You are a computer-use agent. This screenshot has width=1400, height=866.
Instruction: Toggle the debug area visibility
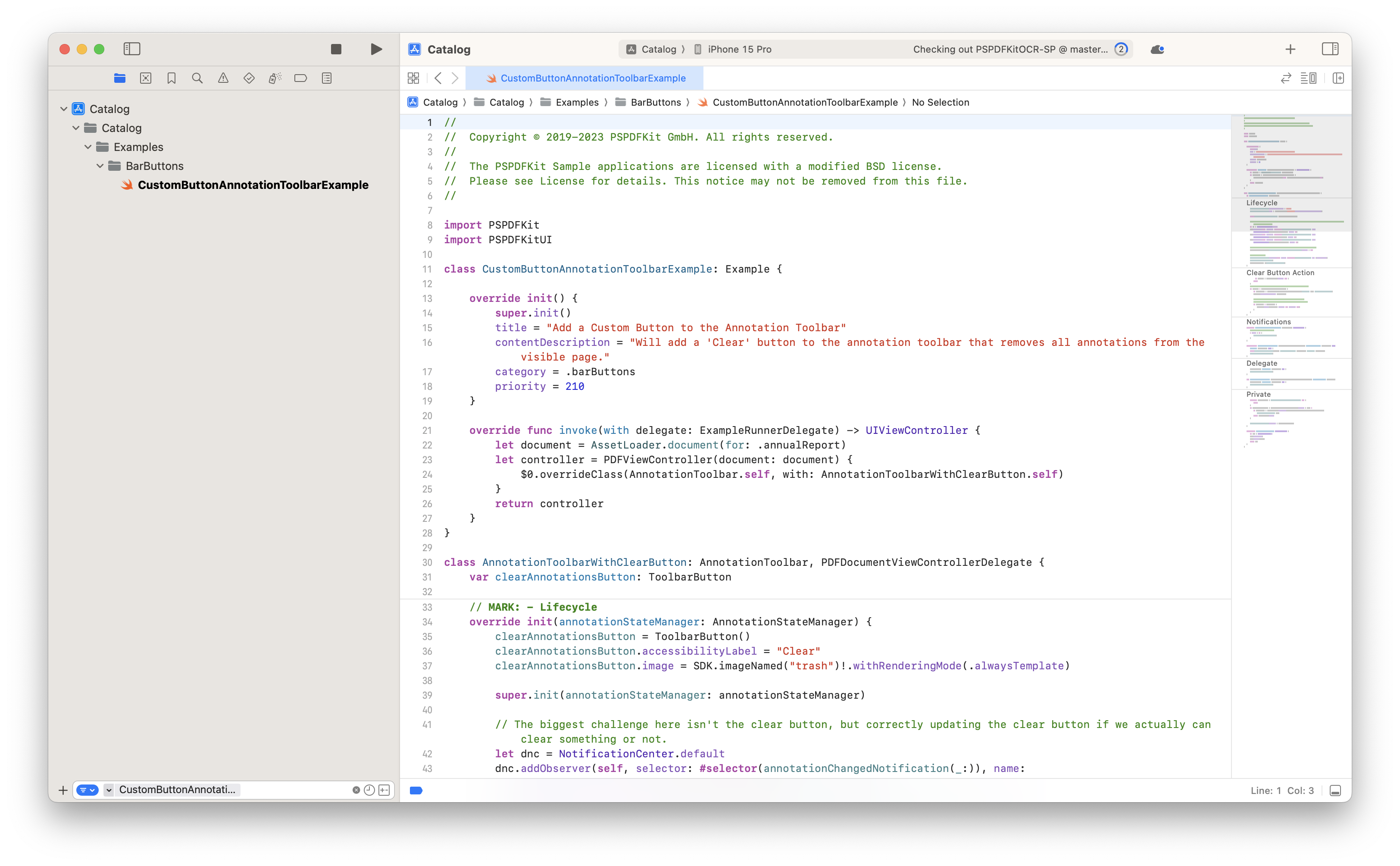point(1336,791)
